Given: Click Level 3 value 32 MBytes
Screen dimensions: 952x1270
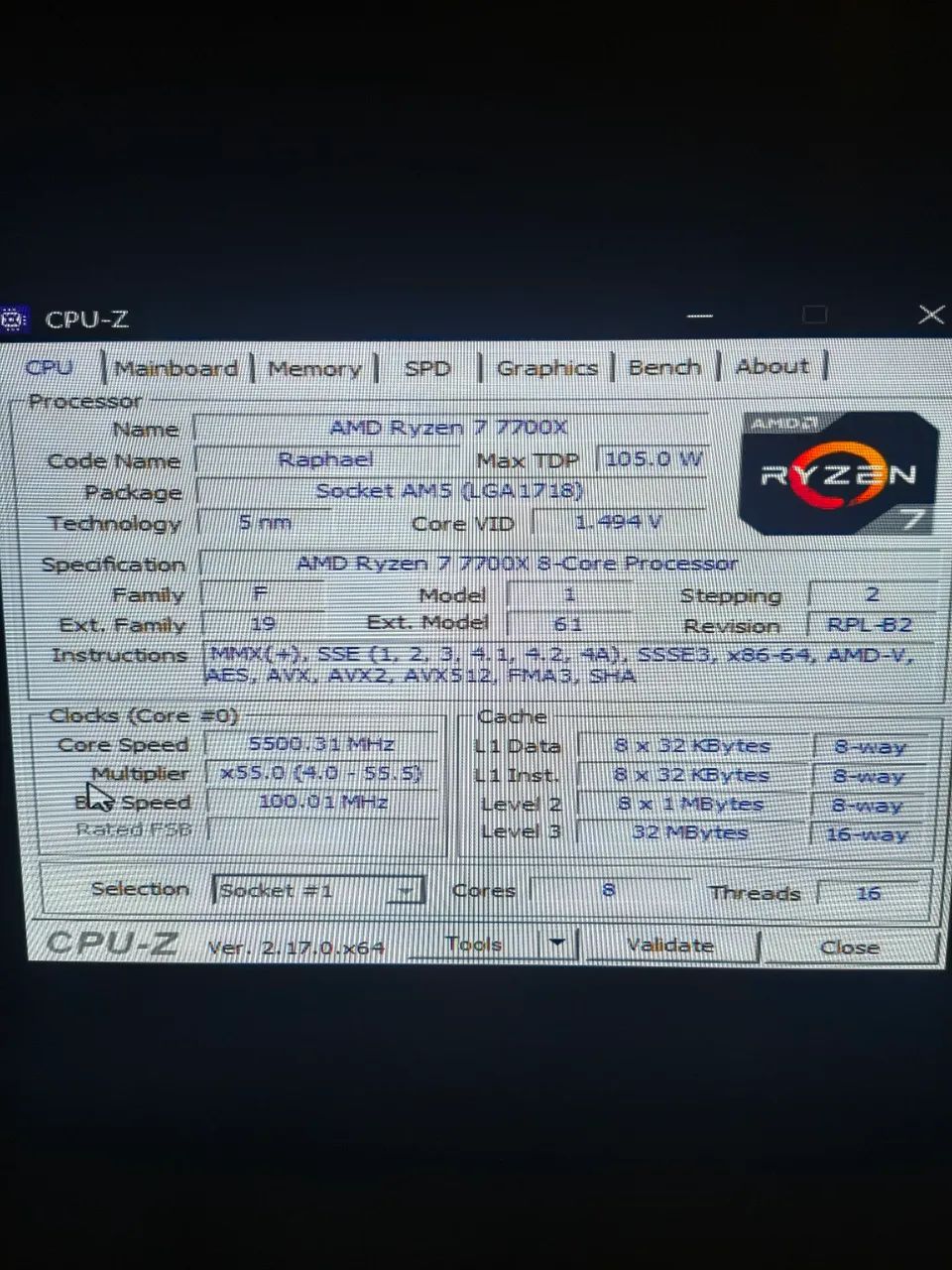Looking at the screenshot, I should point(691,832).
